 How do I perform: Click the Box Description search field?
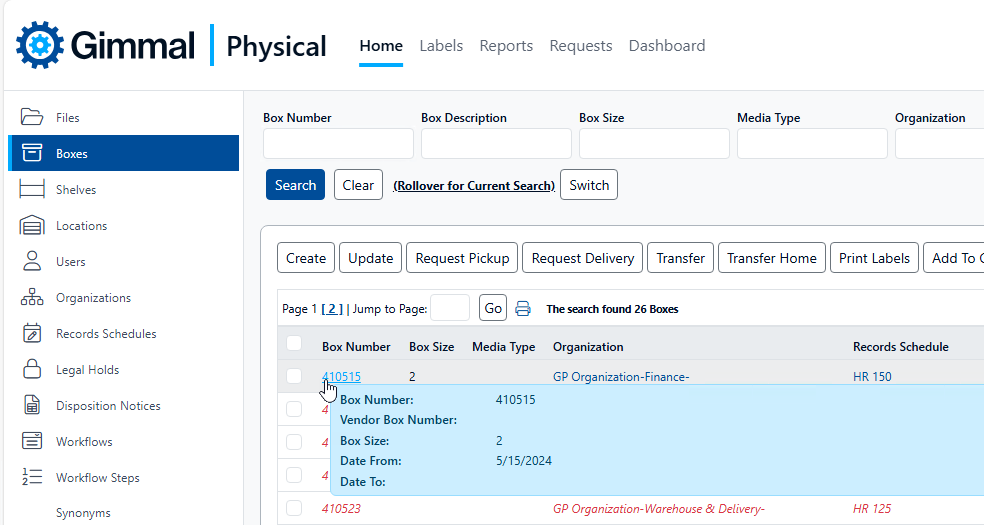pyautogui.click(x=496, y=144)
